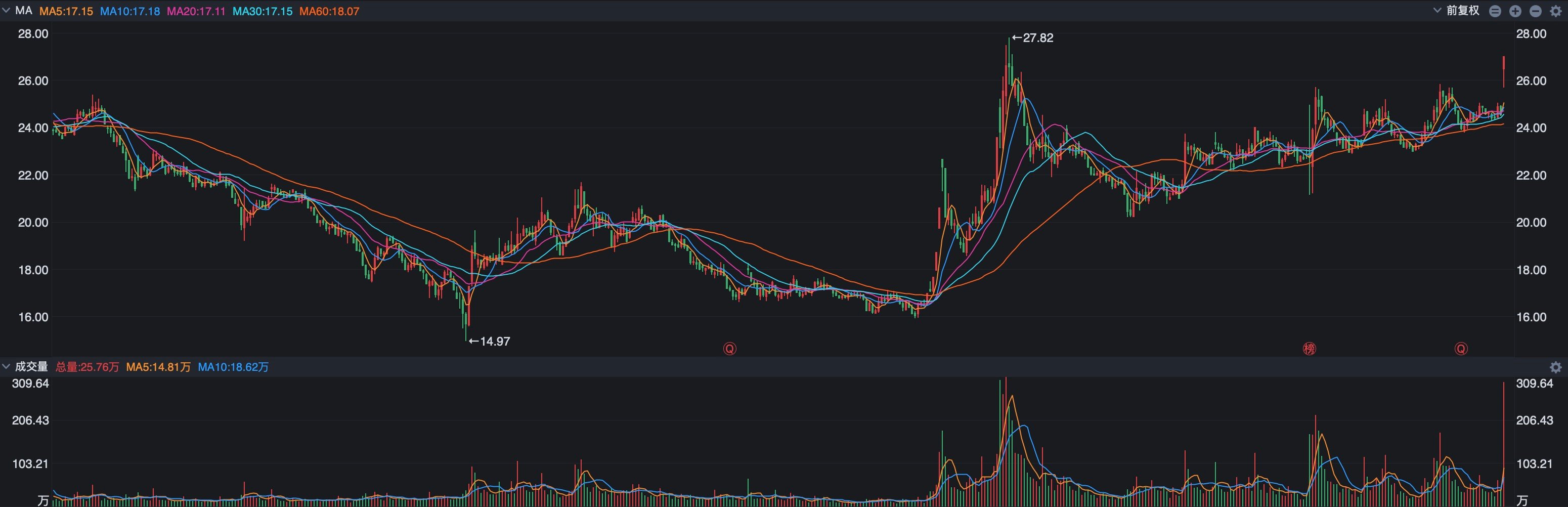Select the MA60:18.07 legend entry
Screen dimensions: 1568x507
[x=329, y=12]
